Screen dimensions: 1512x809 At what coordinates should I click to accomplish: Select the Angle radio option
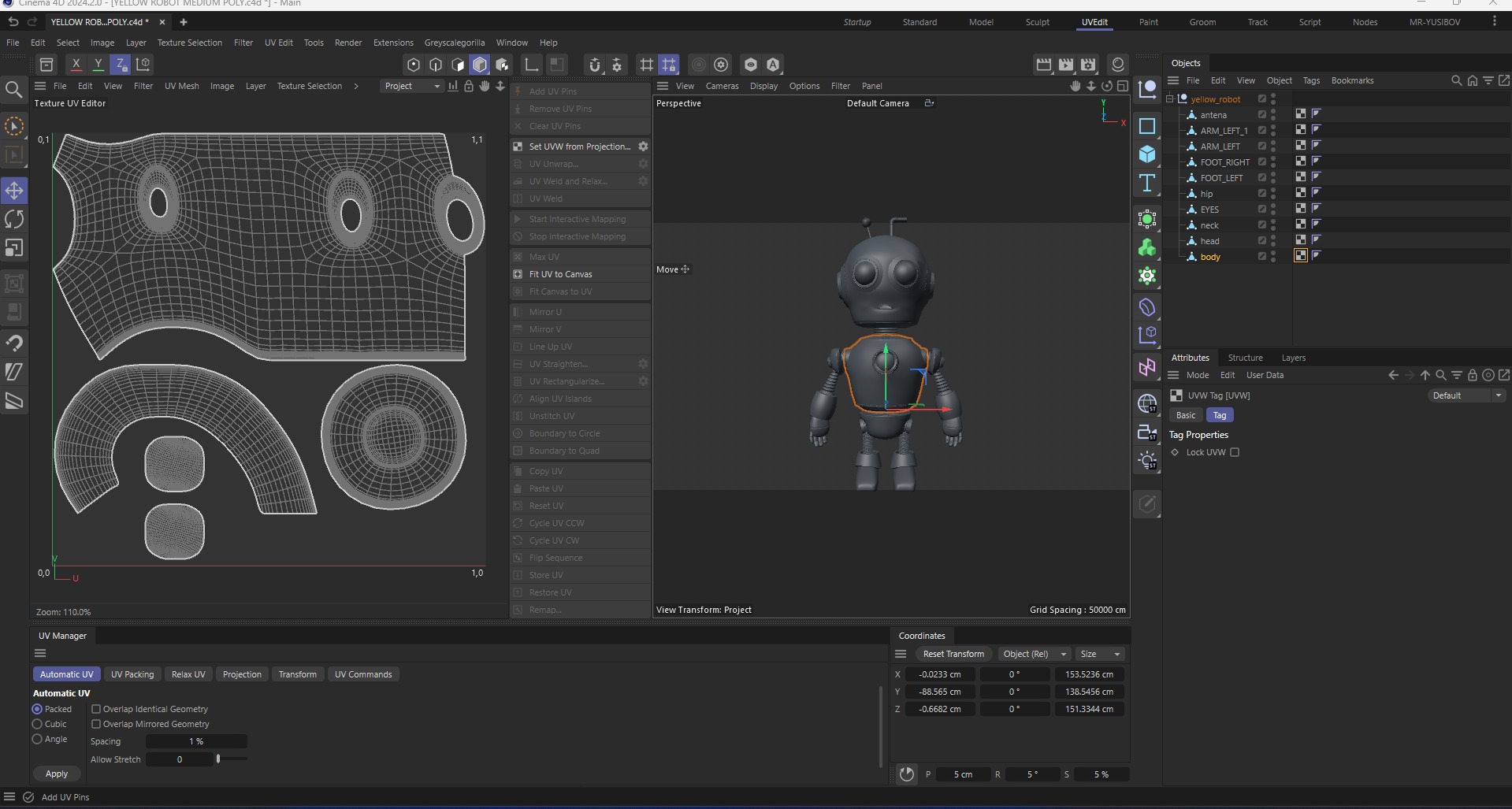point(37,739)
